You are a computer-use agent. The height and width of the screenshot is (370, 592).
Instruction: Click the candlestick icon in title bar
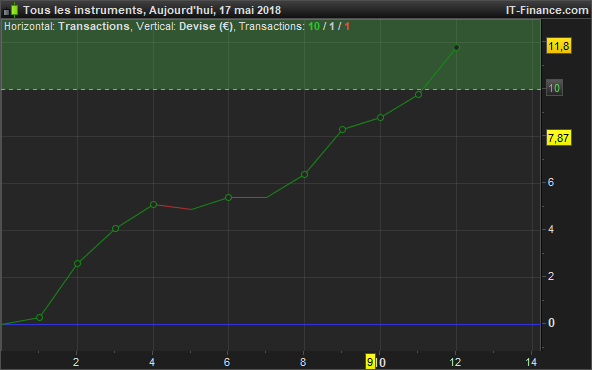click(x=11, y=10)
